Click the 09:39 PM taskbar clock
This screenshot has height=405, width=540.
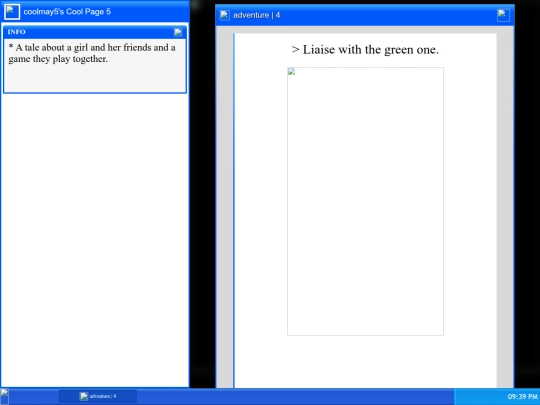pyautogui.click(x=522, y=397)
